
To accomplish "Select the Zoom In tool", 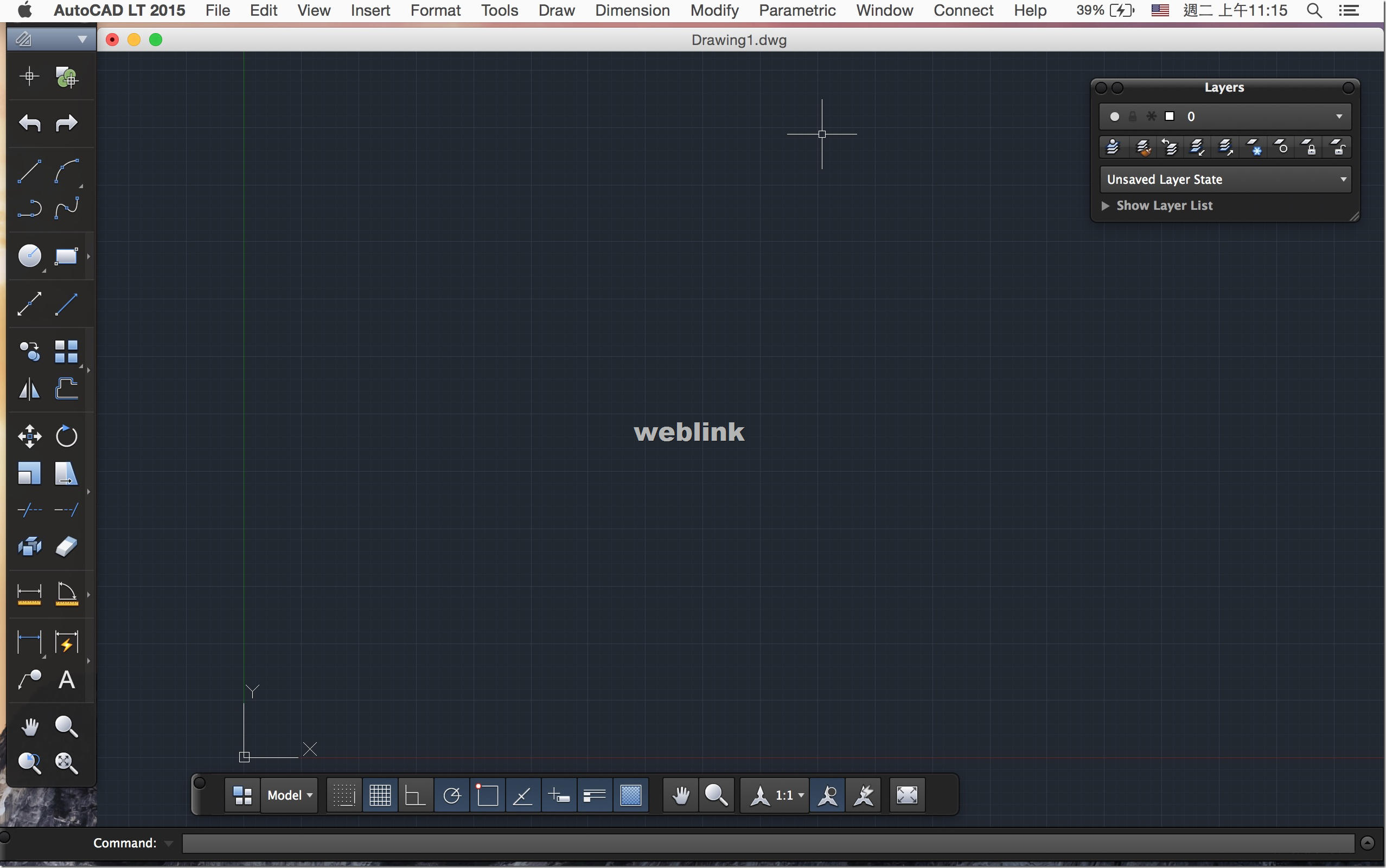I will coord(65,727).
